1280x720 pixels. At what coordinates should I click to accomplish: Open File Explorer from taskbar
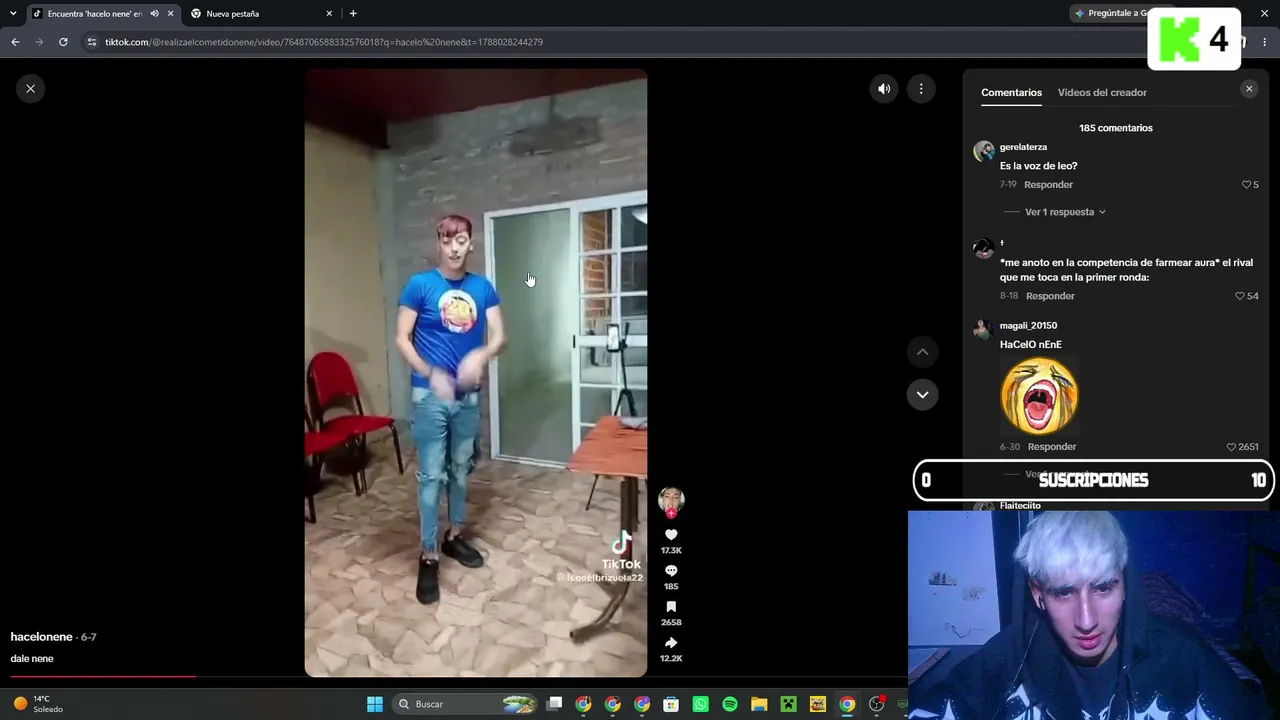coord(759,704)
